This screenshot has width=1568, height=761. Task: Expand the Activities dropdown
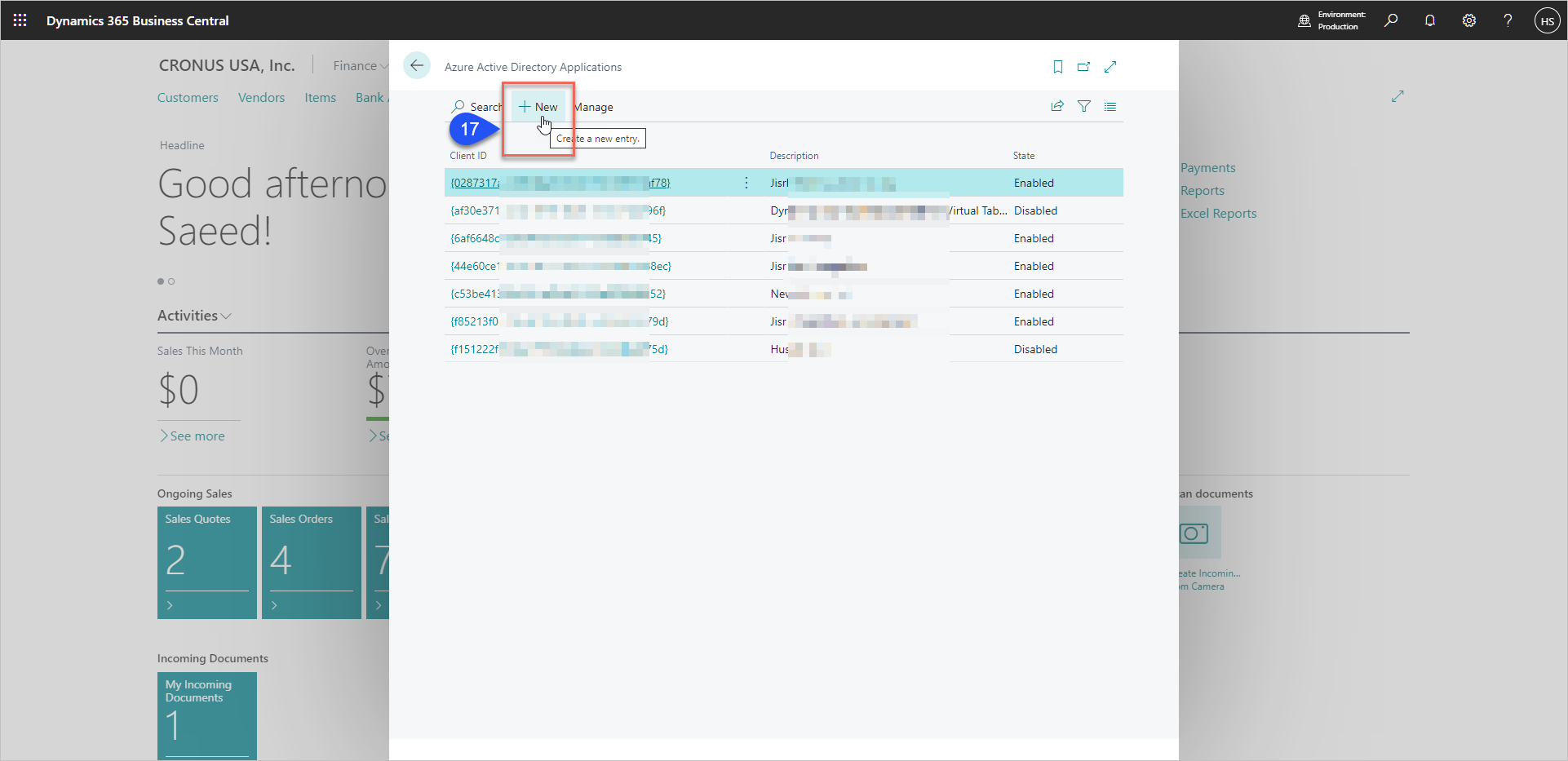pyautogui.click(x=194, y=316)
